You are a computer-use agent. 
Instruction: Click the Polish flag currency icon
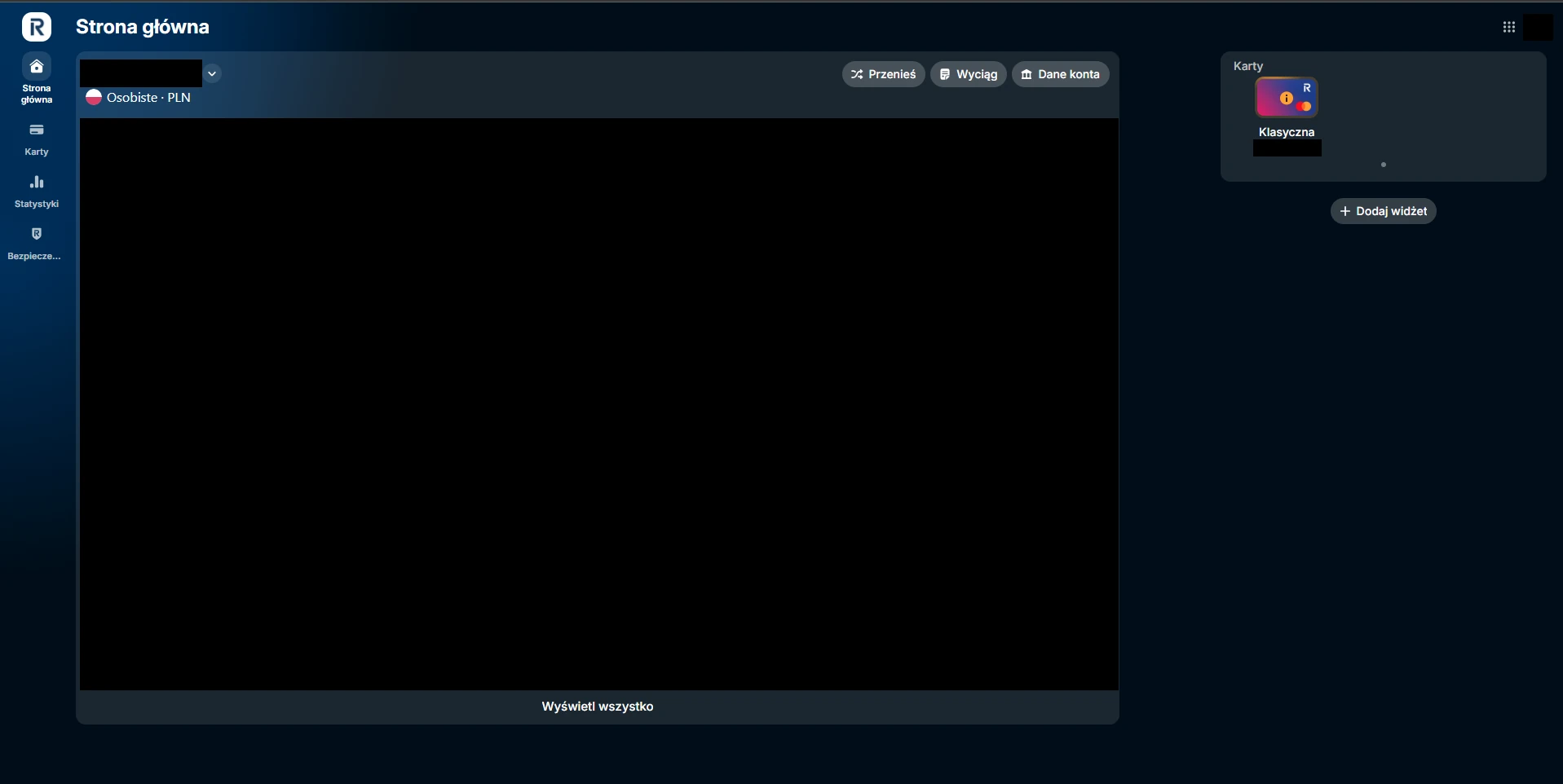tap(94, 97)
